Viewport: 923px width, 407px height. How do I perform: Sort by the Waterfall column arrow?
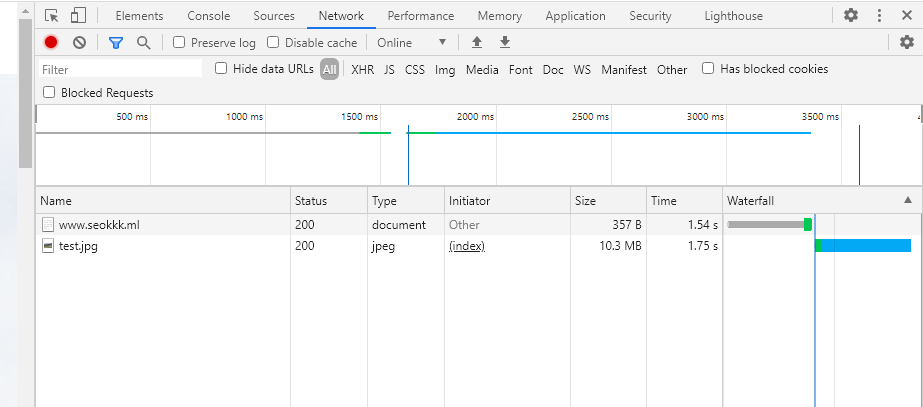pyautogui.click(x=908, y=201)
